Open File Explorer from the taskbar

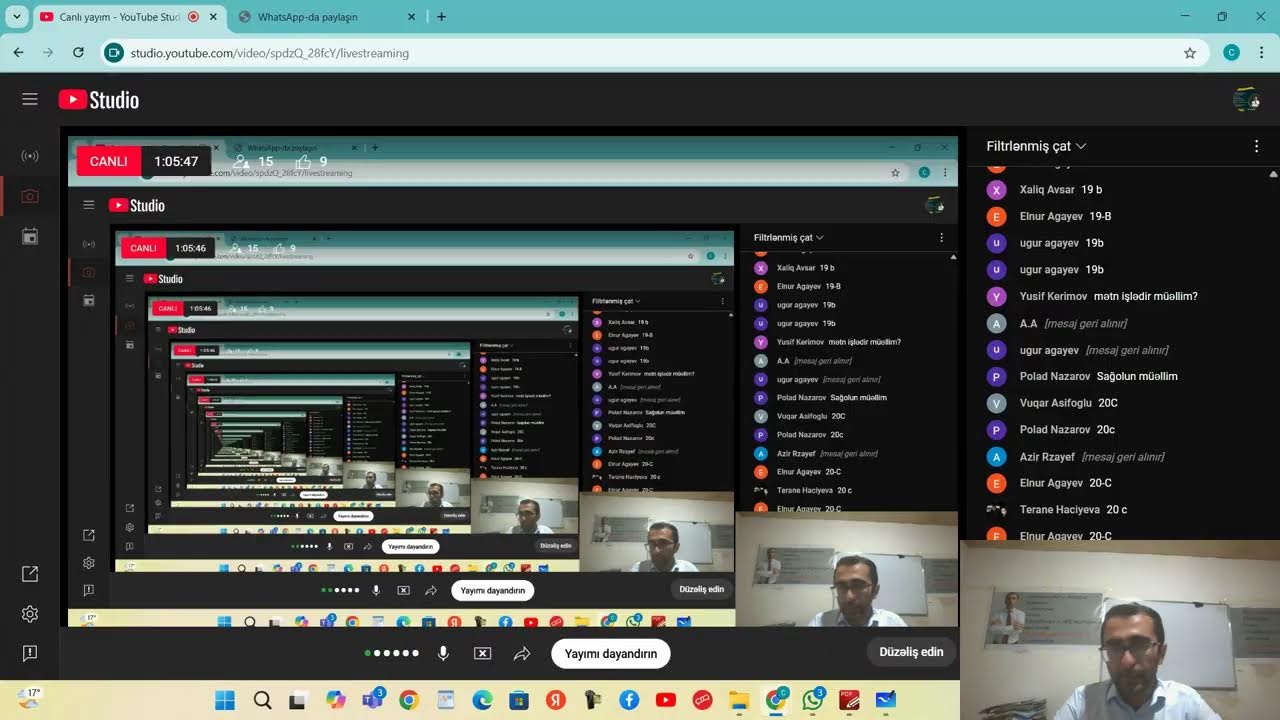point(739,700)
